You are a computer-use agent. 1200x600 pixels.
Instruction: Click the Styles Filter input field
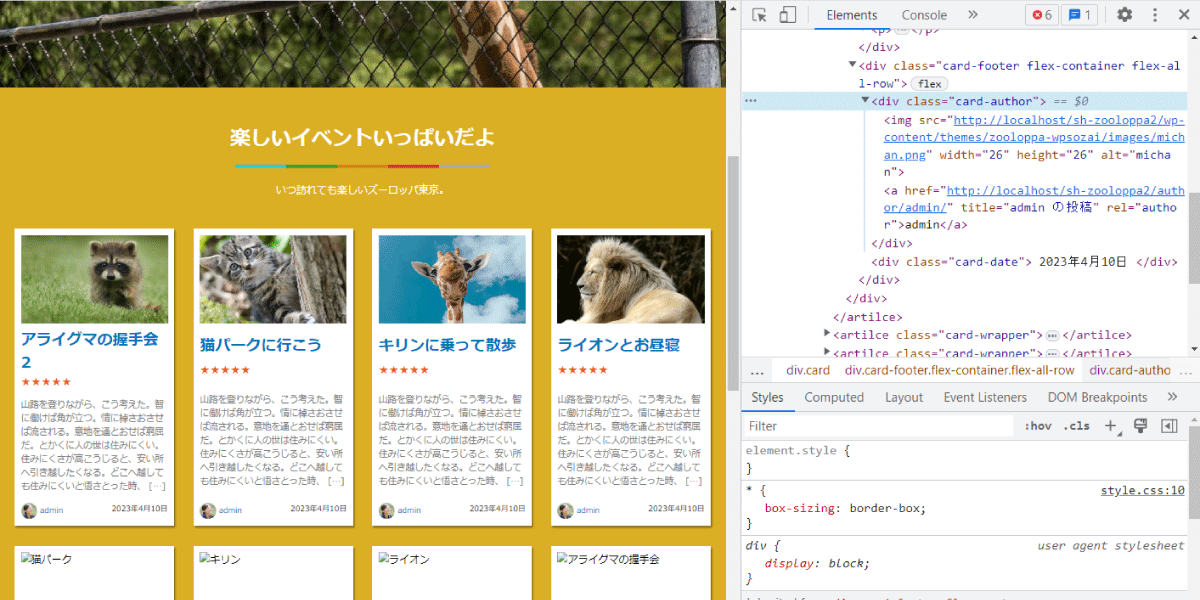pyautogui.click(x=878, y=426)
